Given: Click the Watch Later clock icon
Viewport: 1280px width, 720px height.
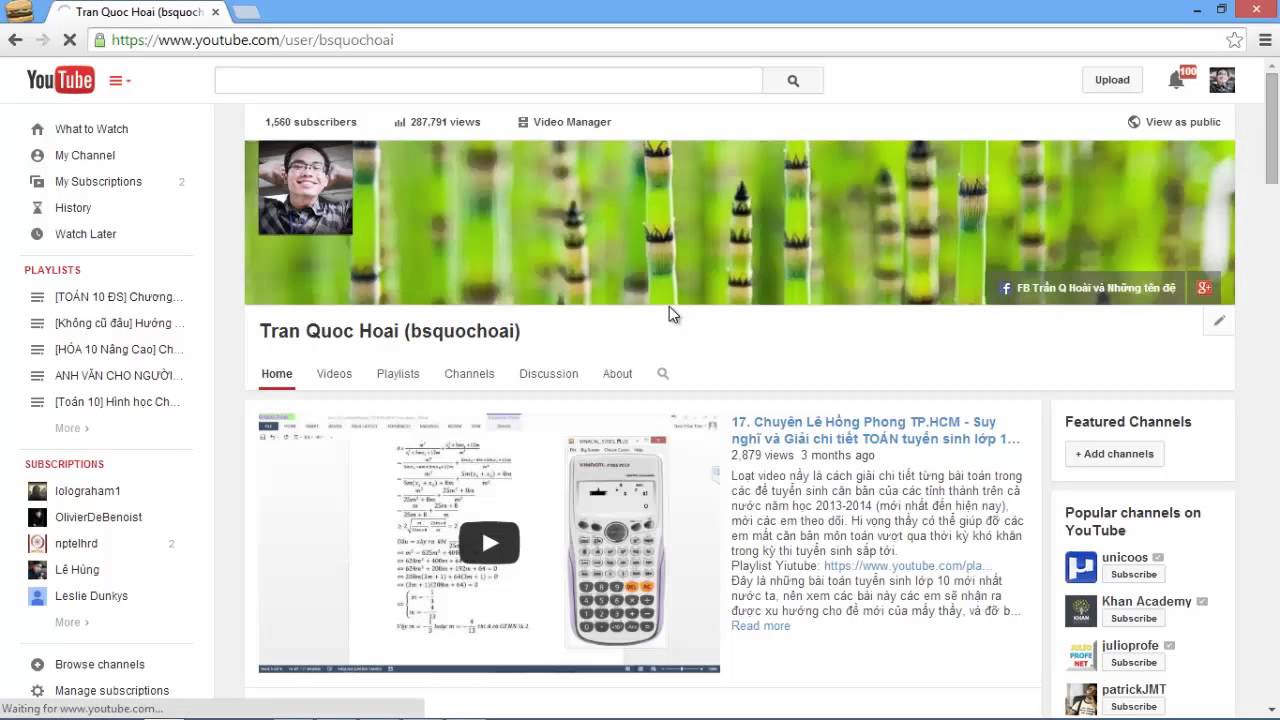Looking at the screenshot, I should click(37, 233).
